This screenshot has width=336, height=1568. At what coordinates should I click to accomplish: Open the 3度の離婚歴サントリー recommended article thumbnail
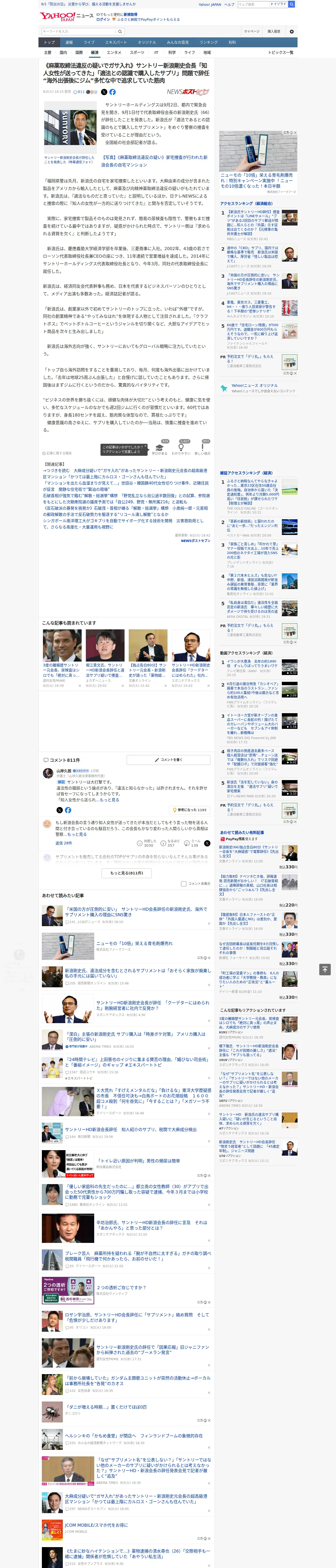pos(62,645)
